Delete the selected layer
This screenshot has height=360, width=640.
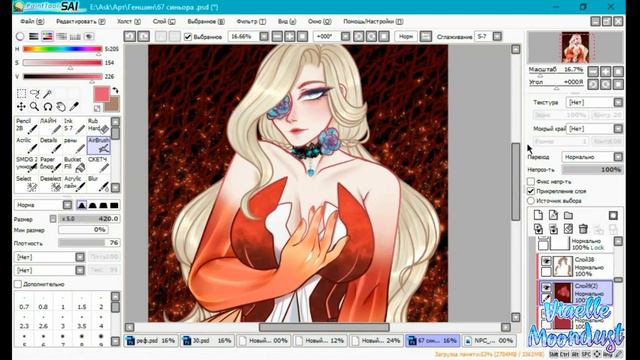point(583,229)
